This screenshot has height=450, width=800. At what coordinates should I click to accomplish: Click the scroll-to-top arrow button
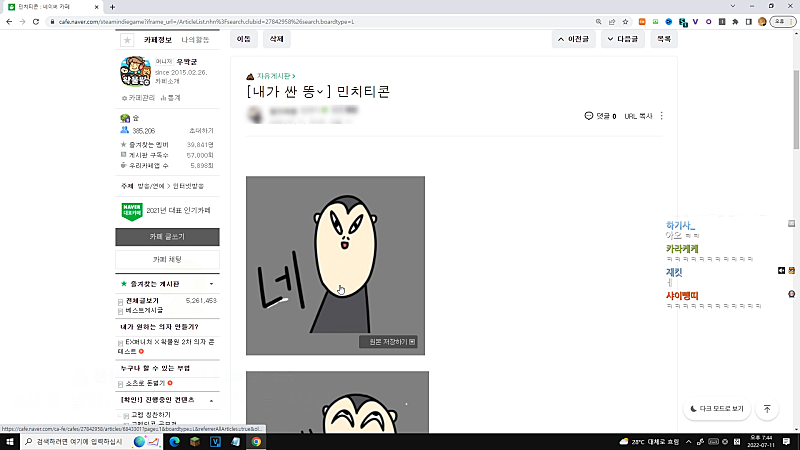[x=767, y=409]
